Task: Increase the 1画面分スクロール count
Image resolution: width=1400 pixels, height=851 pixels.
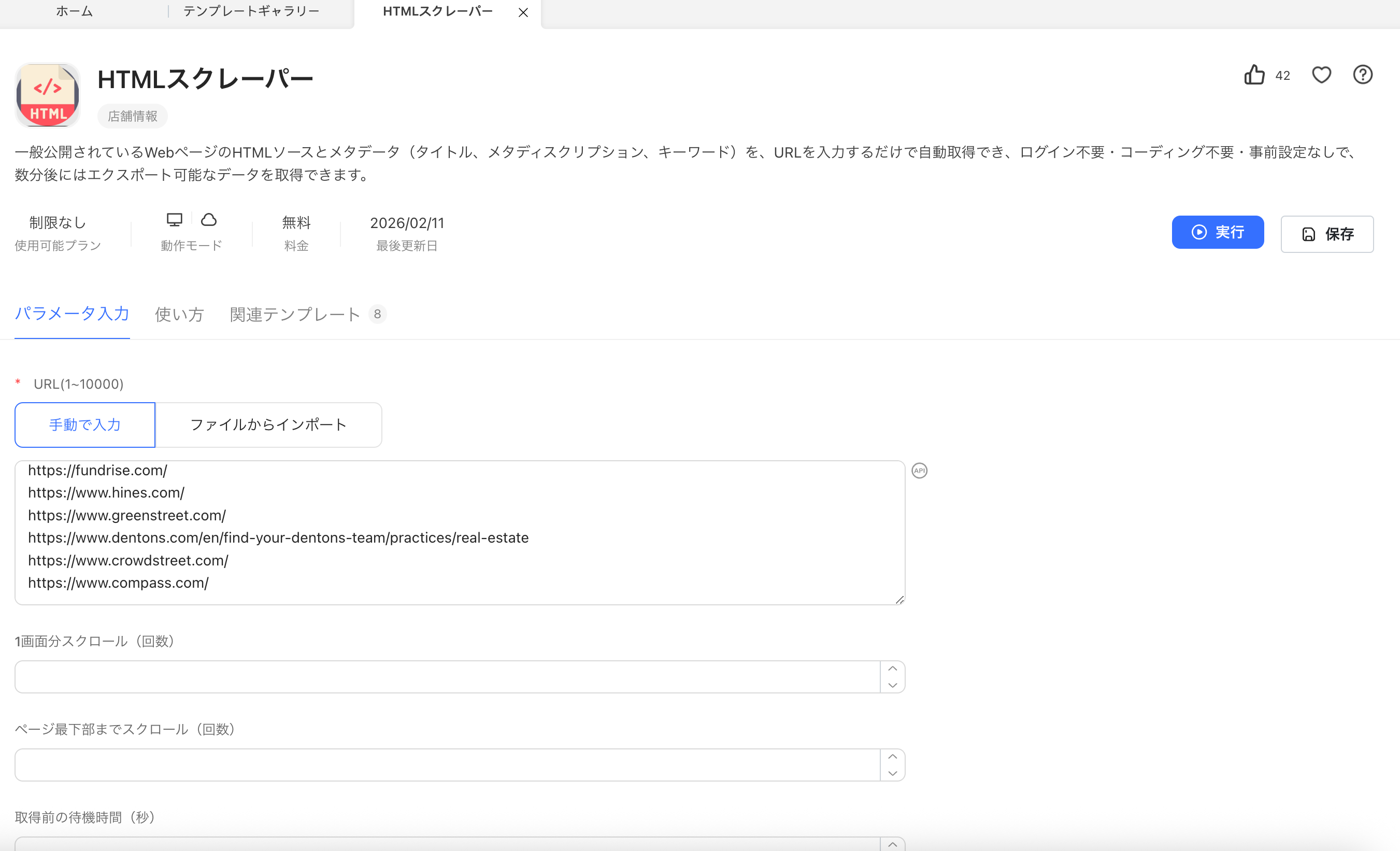Action: point(892,668)
